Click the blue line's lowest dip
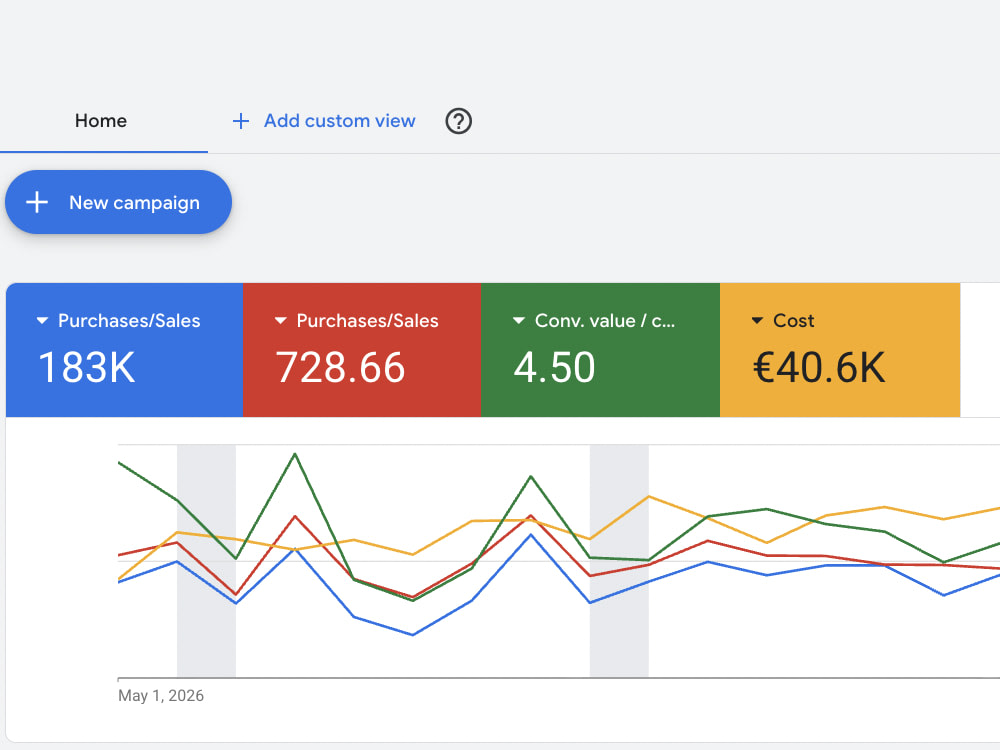1000x750 pixels. tap(413, 635)
